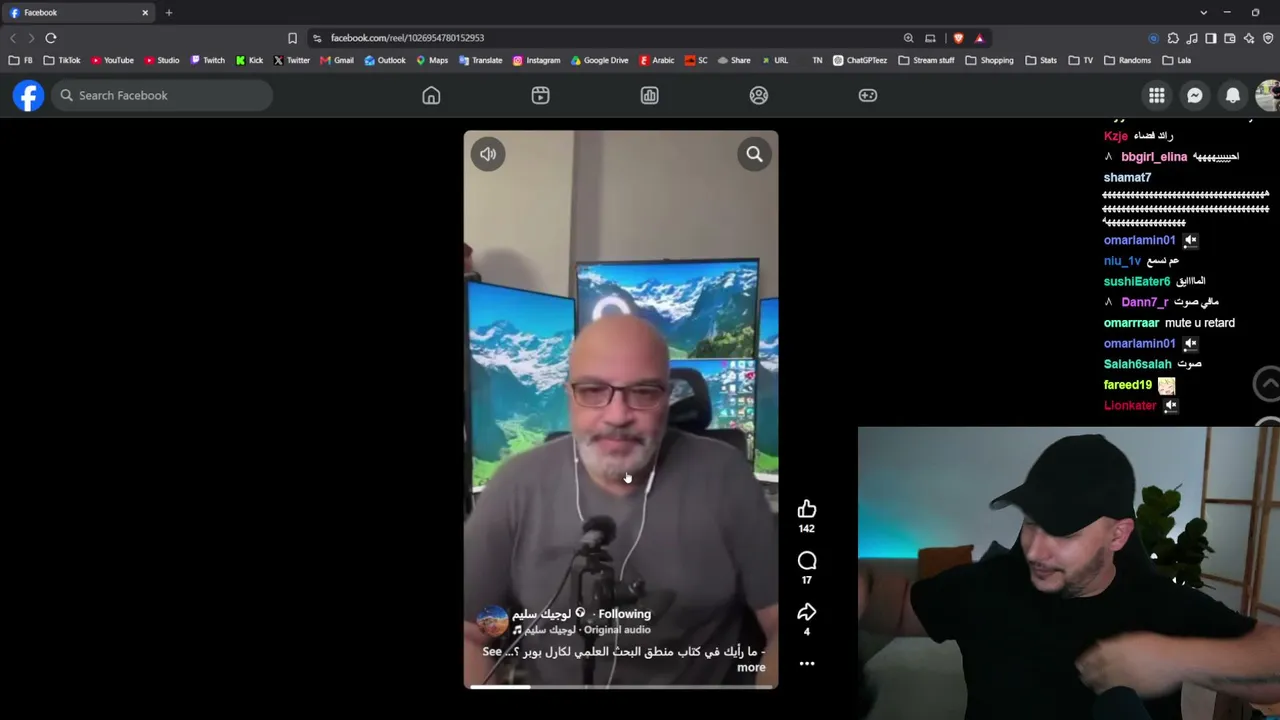
Task: Open your Facebook account profile picture
Action: click(1268, 95)
